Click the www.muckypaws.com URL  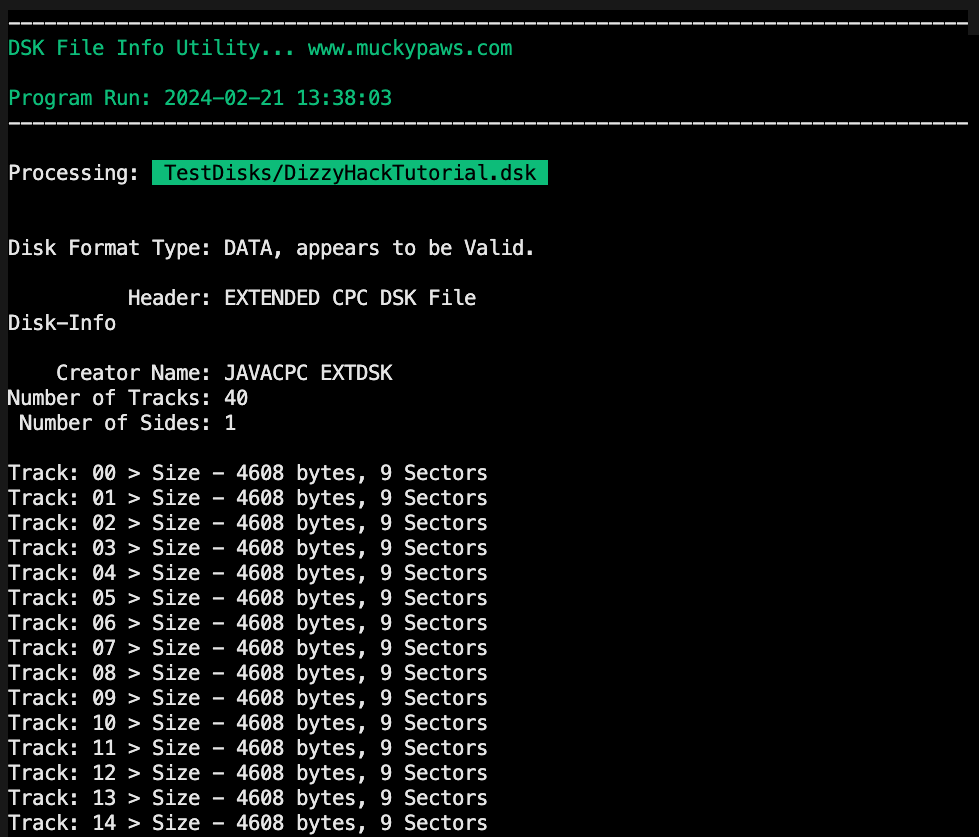[x=409, y=48]
